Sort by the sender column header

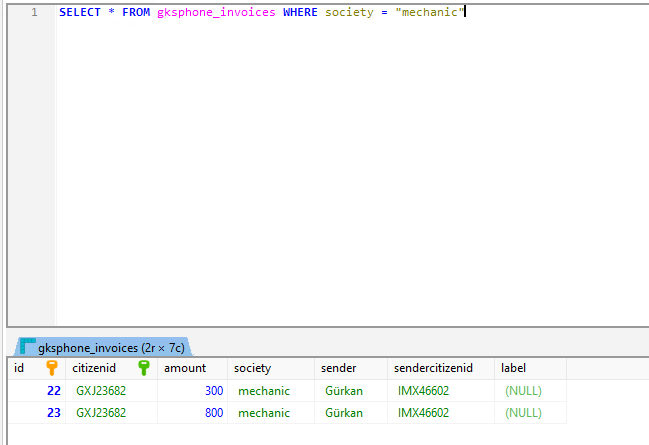pos(351,368)
